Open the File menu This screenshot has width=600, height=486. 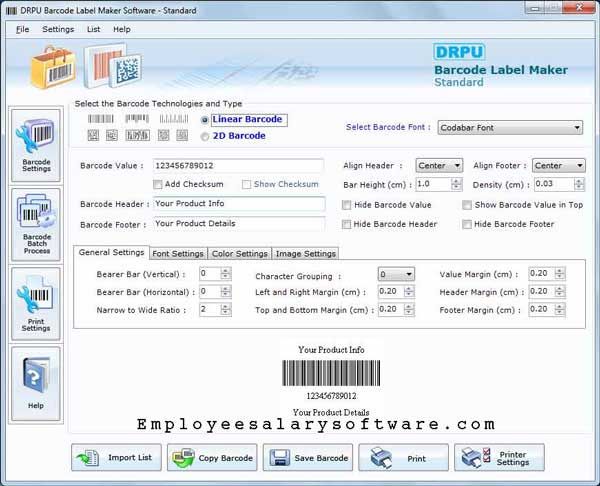(x=23, y=29)
